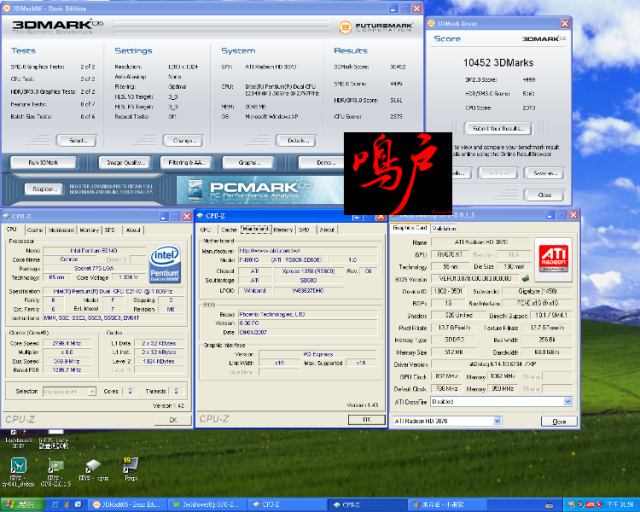Viewport: 640px width, 512px height.
Task: Click Select... button under Tests
Action: tap(77, 140)
